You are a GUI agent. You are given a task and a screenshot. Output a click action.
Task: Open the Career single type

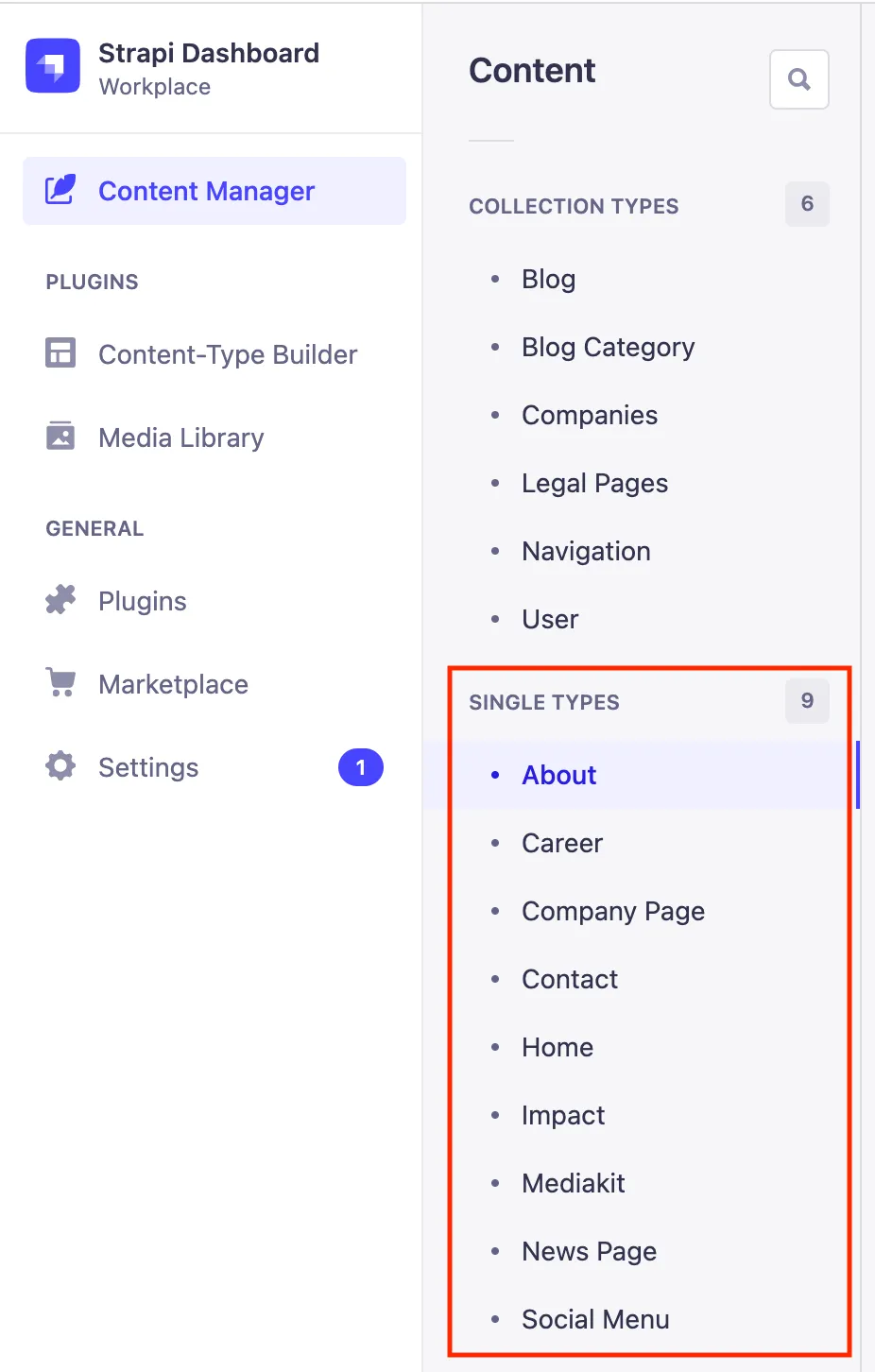(562, 844)
